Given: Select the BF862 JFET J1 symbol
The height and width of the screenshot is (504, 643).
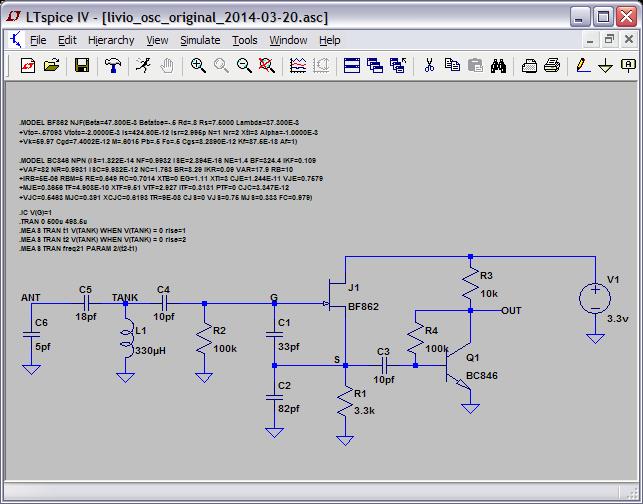Looking at the screenshot, I should 337,294.
